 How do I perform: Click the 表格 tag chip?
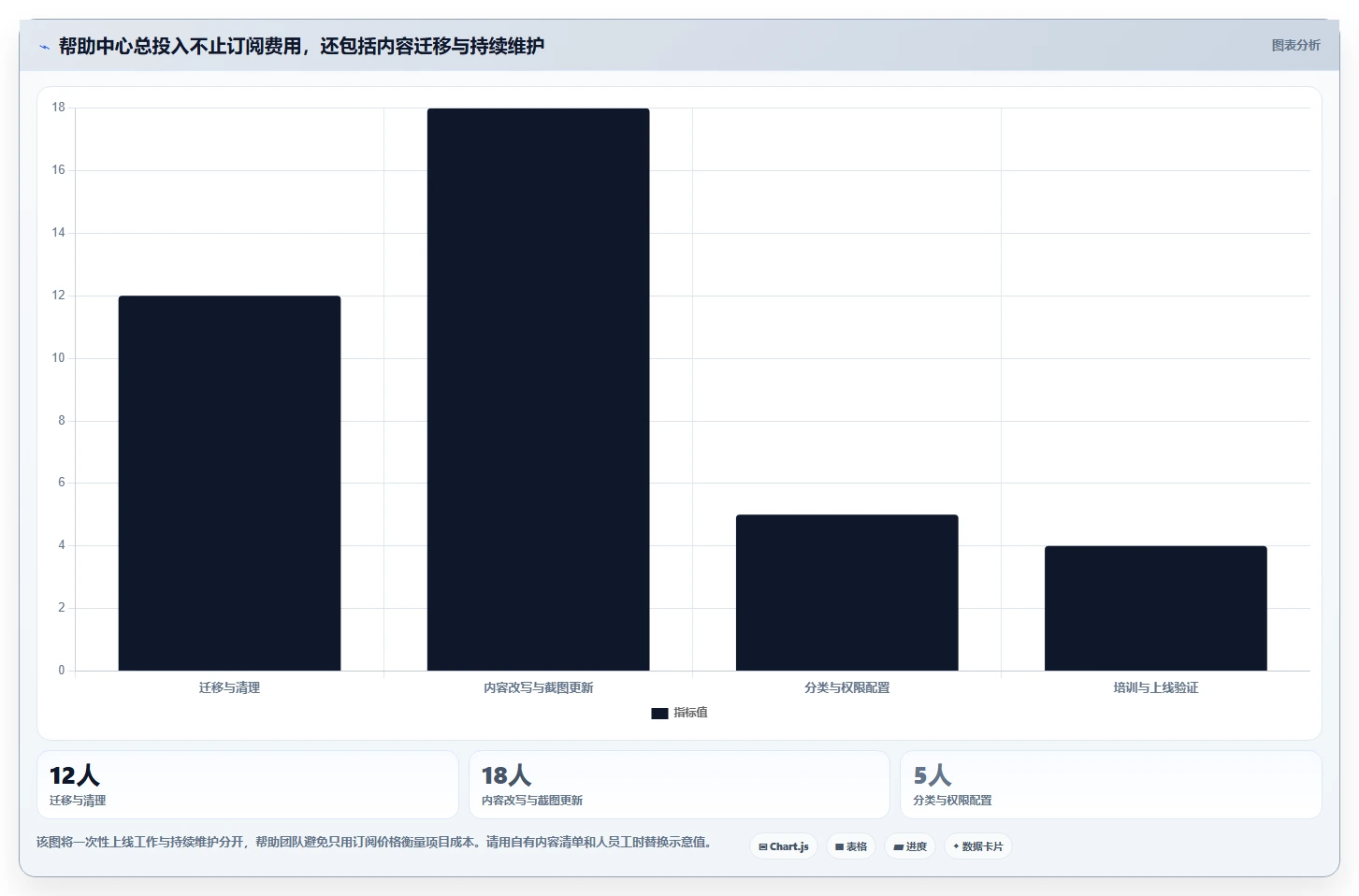(851, 846)
